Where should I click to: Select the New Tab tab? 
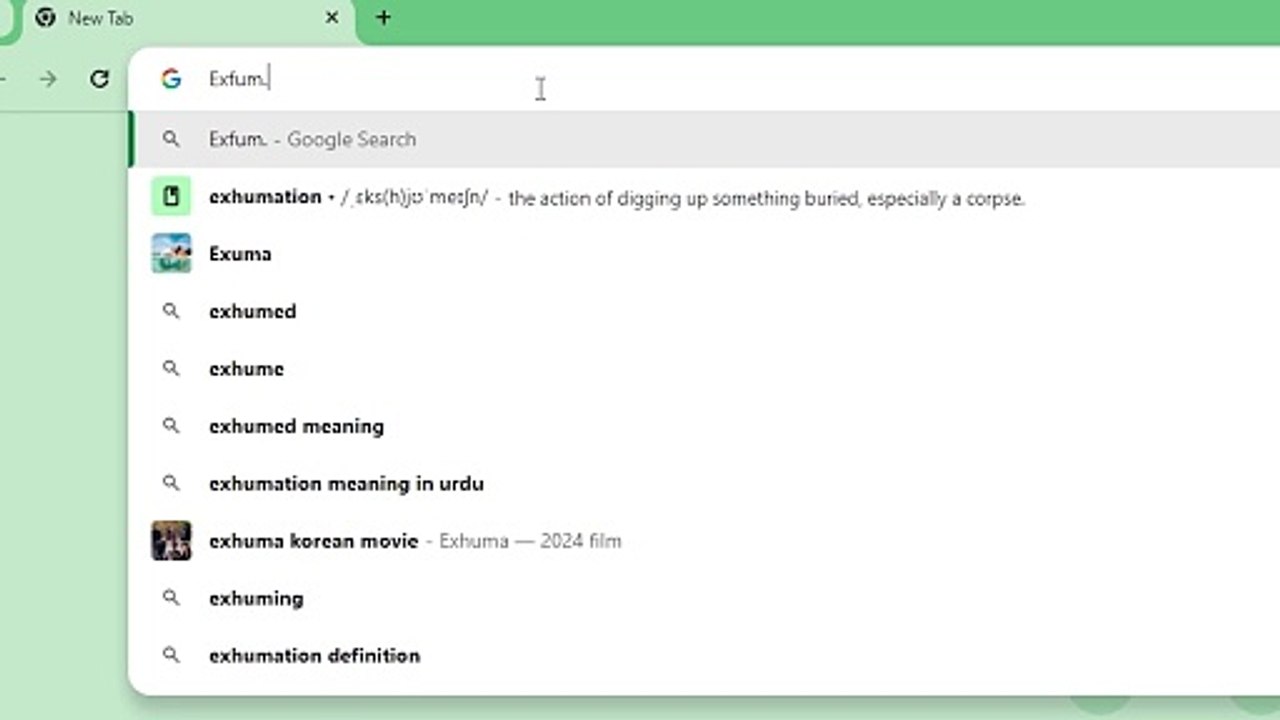click(x=180, y=20)
